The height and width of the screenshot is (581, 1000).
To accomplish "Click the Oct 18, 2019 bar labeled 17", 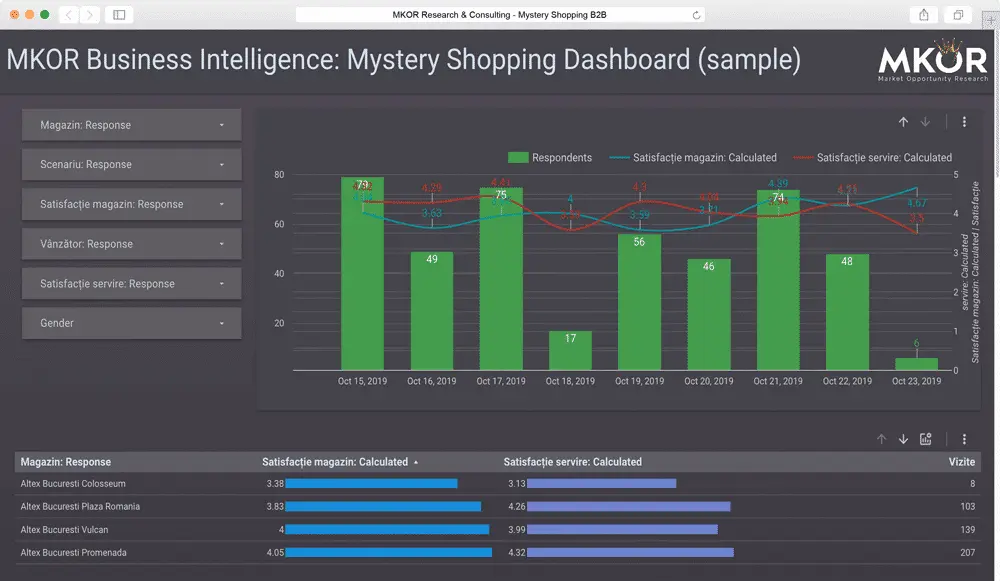I will tap(570, 351).
